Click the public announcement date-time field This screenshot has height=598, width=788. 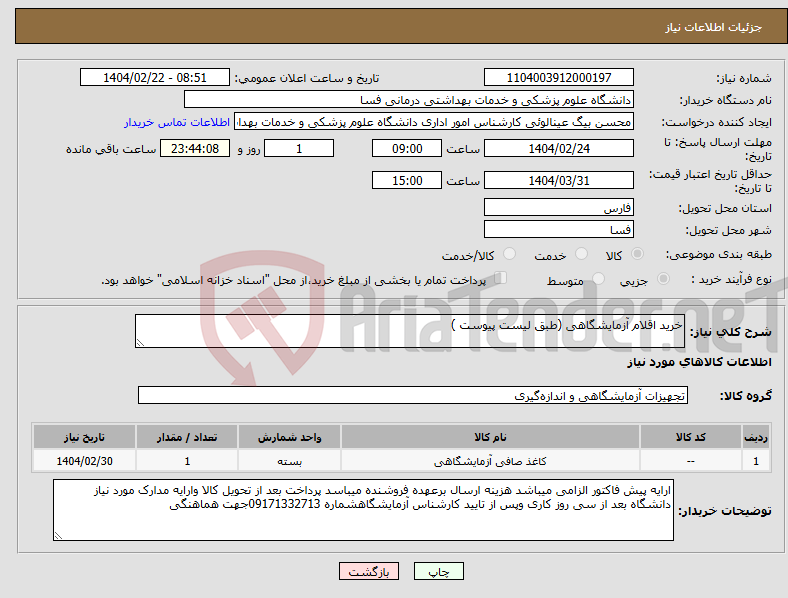[155, 77]
